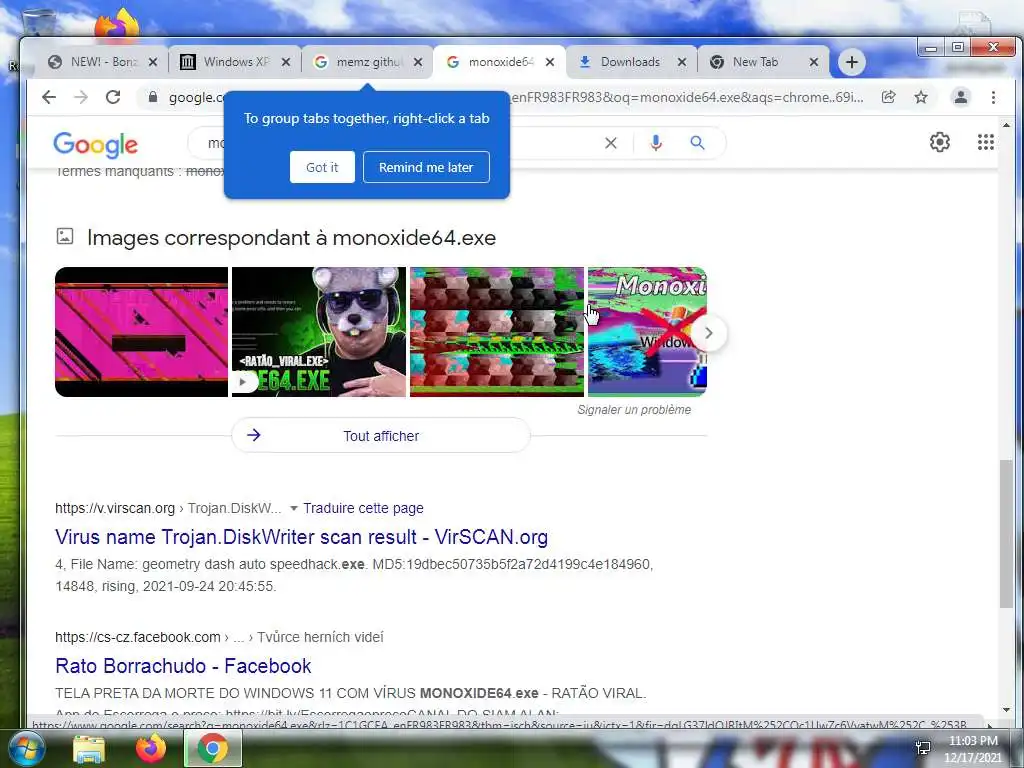Screen dimensions: 1024x768
Task: Close the NEW! - Bonz tab
Action: point(153,62)
